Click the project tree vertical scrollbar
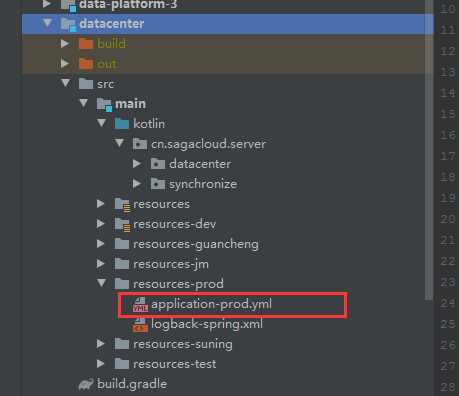The width and height of the screenshot is (459, 396). (429, 150)
